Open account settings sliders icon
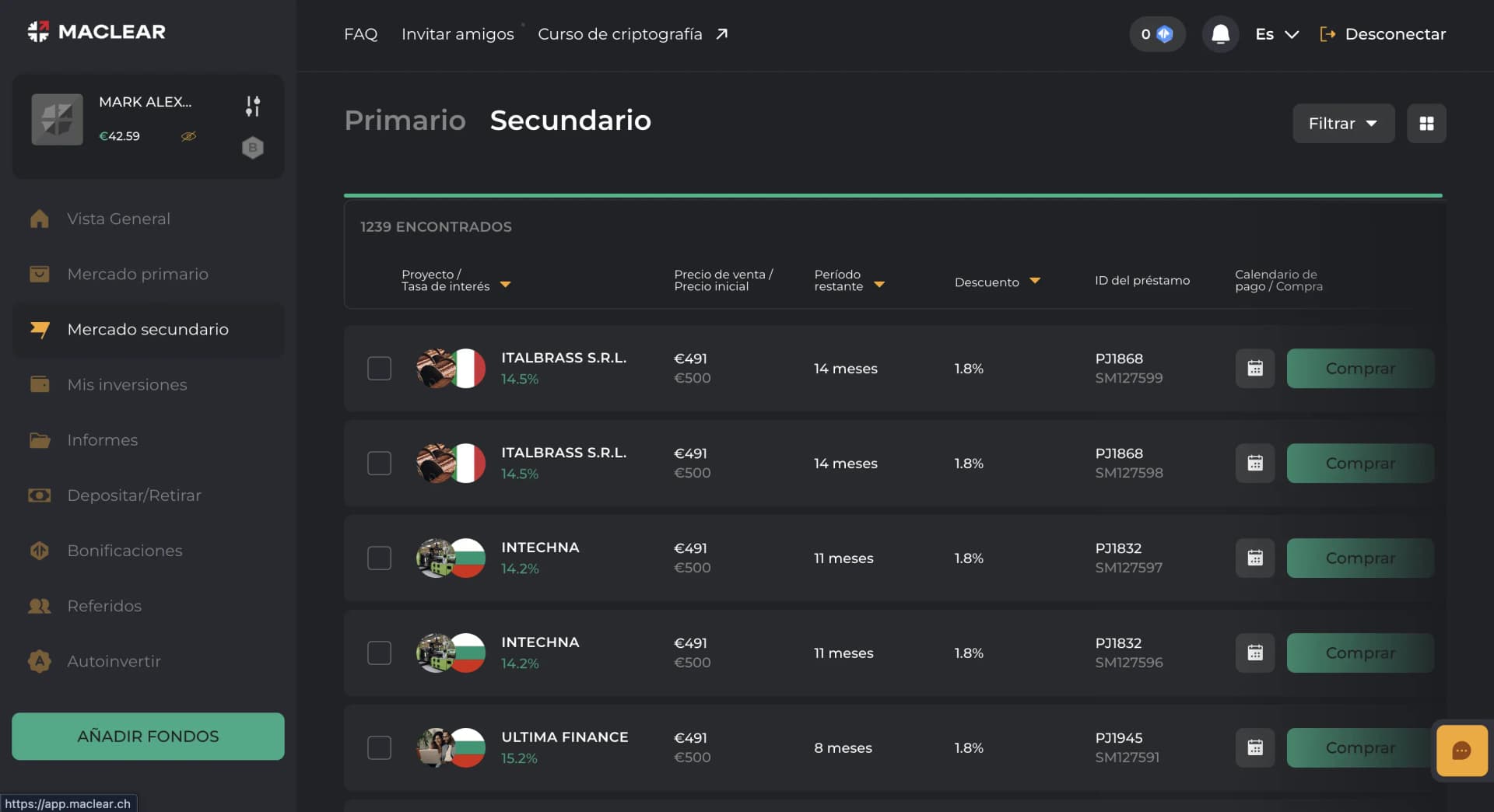Viewport: 1494px width, 812px height. pos(253,107)
